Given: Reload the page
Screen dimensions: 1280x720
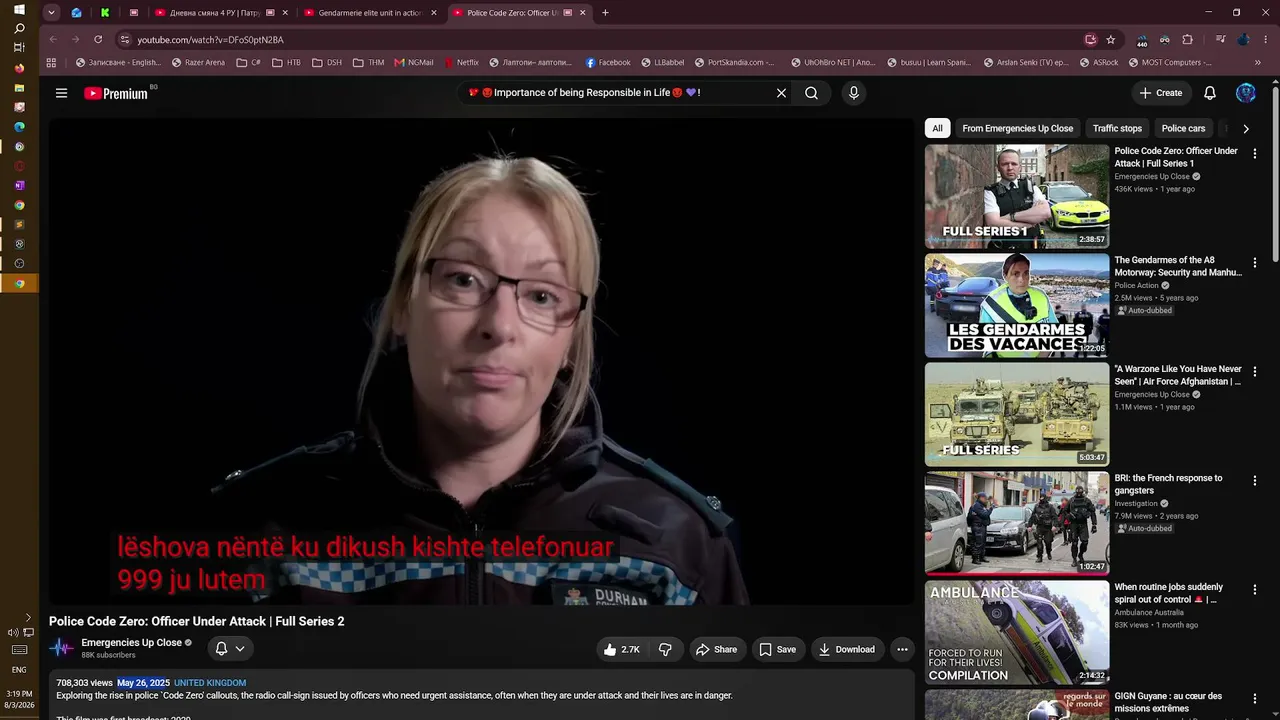Looking at the screenshot, I should point(98,40).
